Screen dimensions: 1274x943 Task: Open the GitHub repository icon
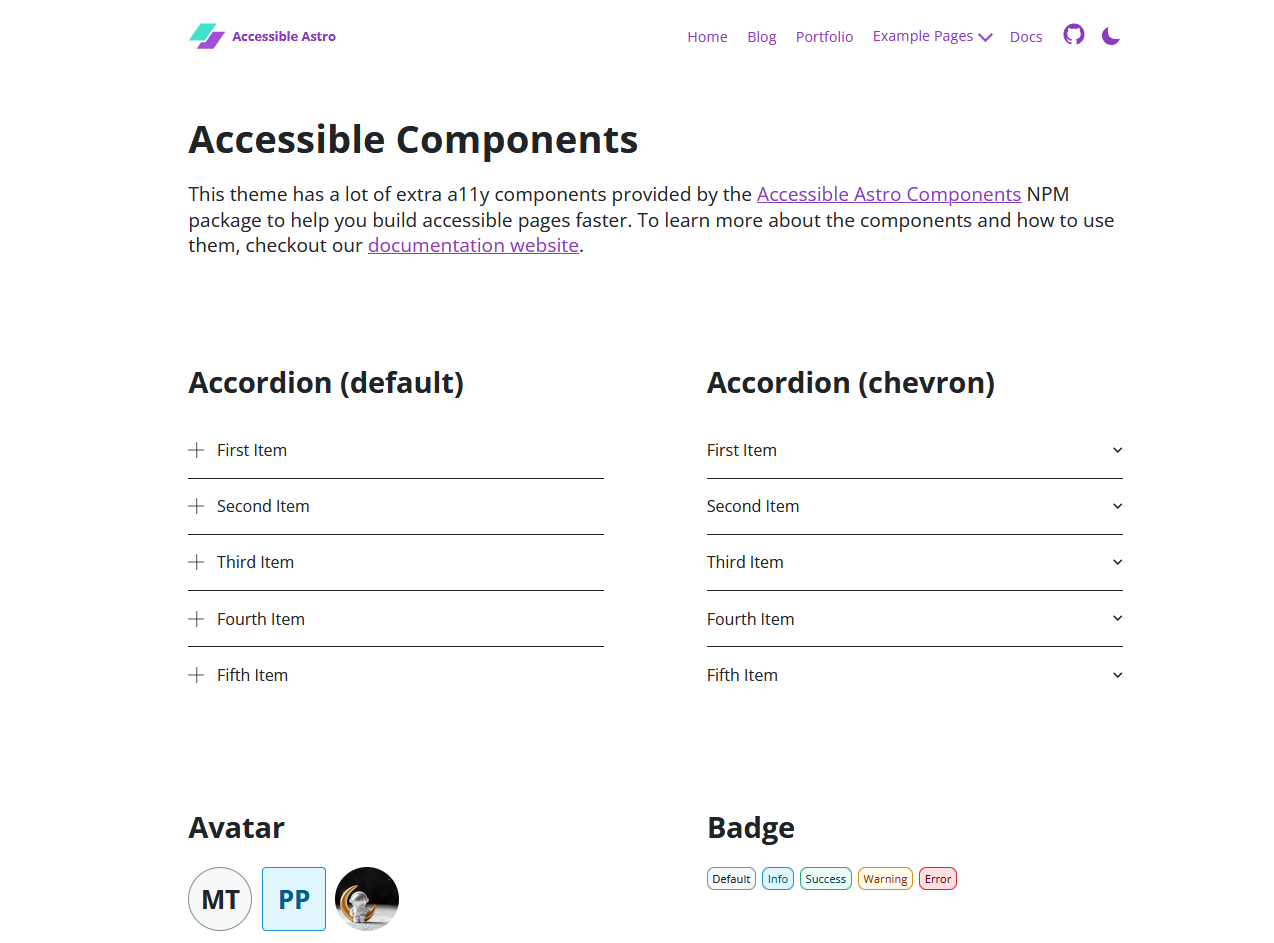(x=1073, y=34)
